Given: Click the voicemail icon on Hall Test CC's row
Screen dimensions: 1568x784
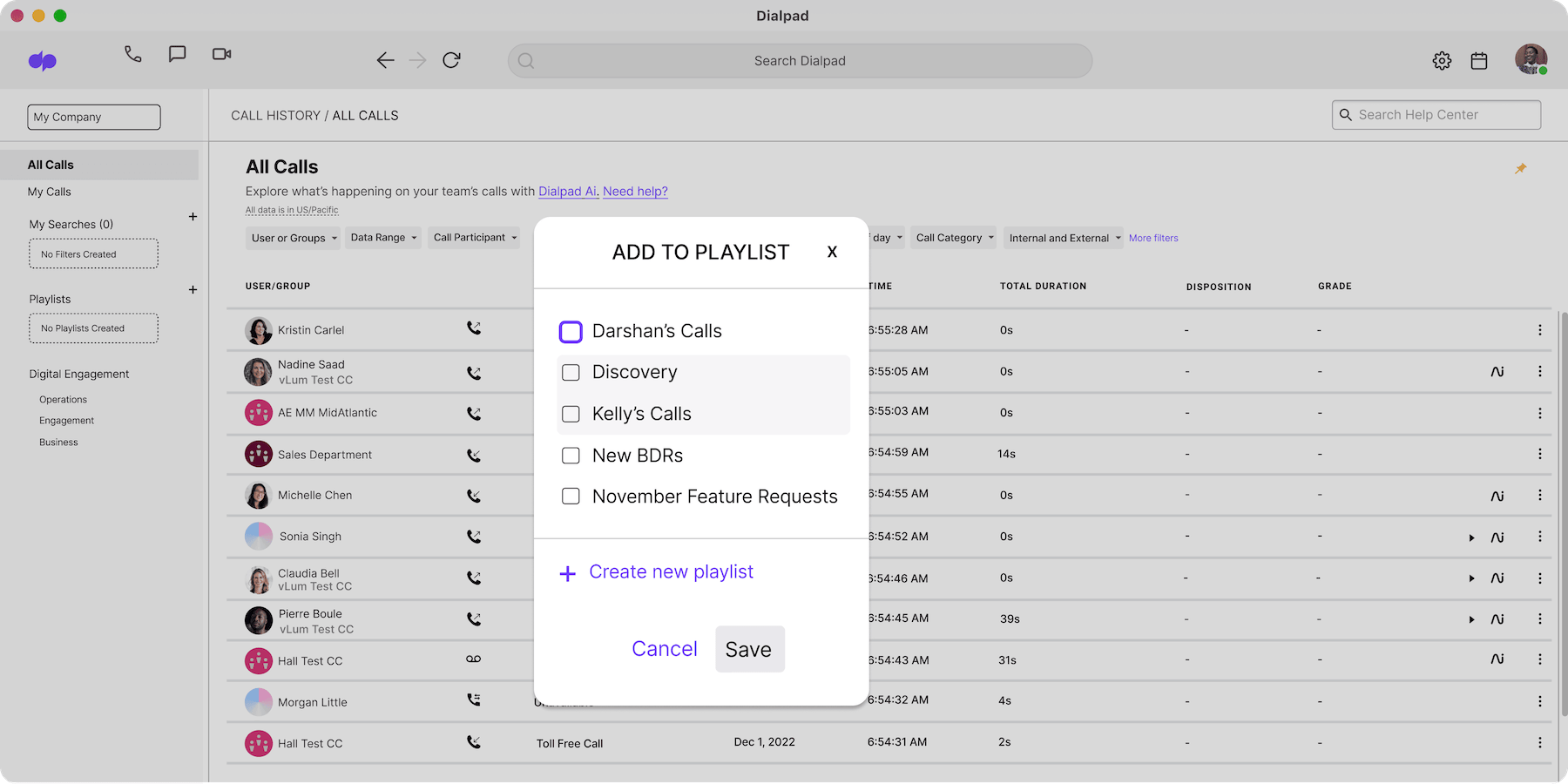Looking at the screenshot, I should coord(473,659).
